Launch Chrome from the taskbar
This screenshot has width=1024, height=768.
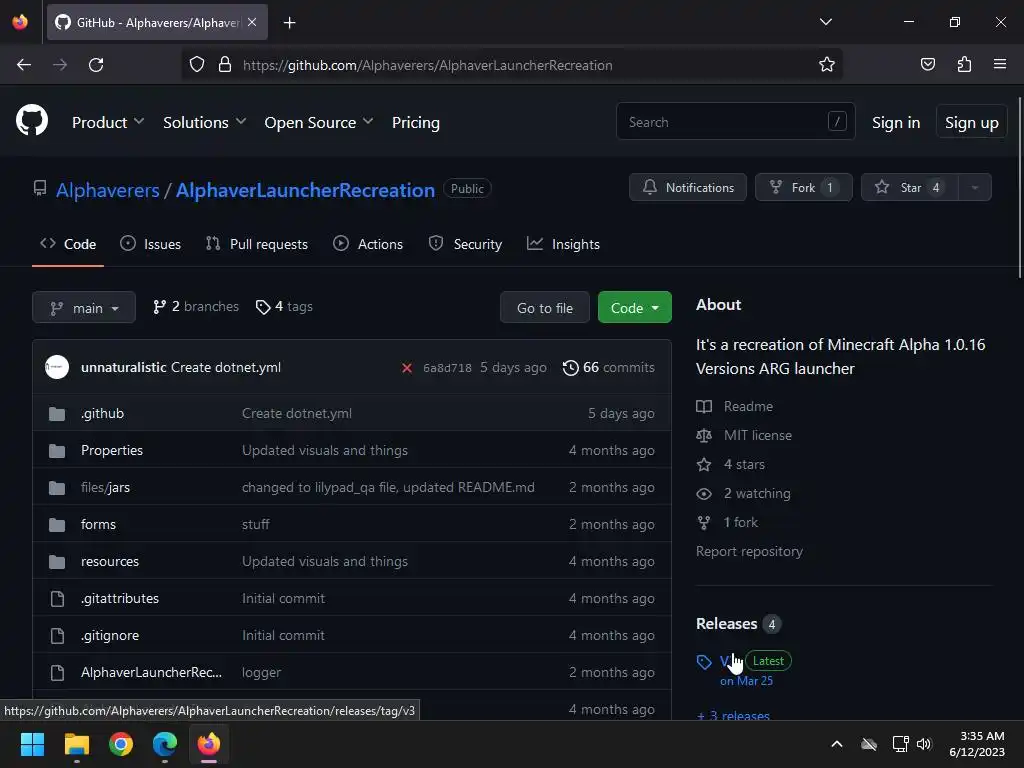click(121, 744)
